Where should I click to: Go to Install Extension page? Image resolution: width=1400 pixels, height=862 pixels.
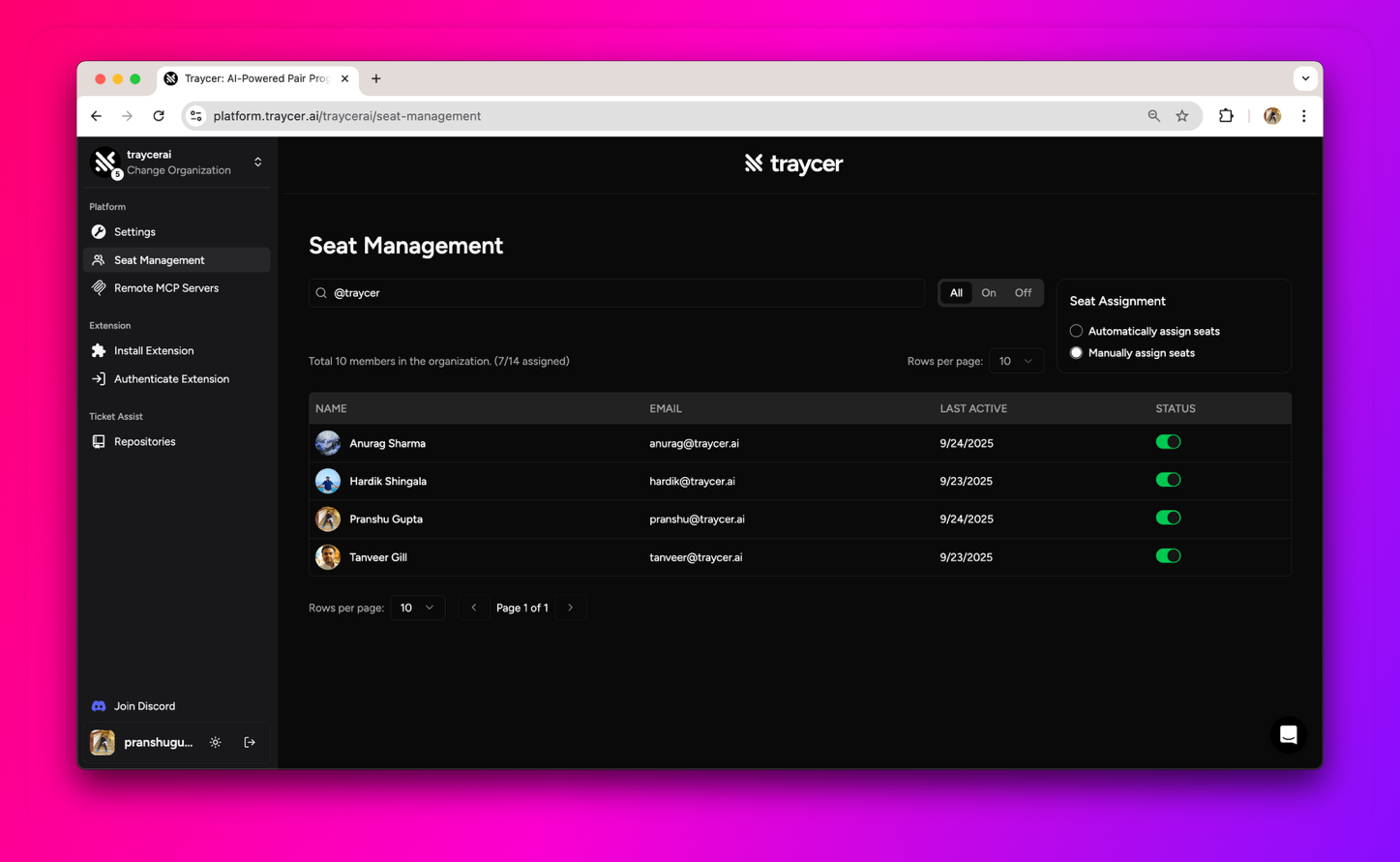point(176,351)
